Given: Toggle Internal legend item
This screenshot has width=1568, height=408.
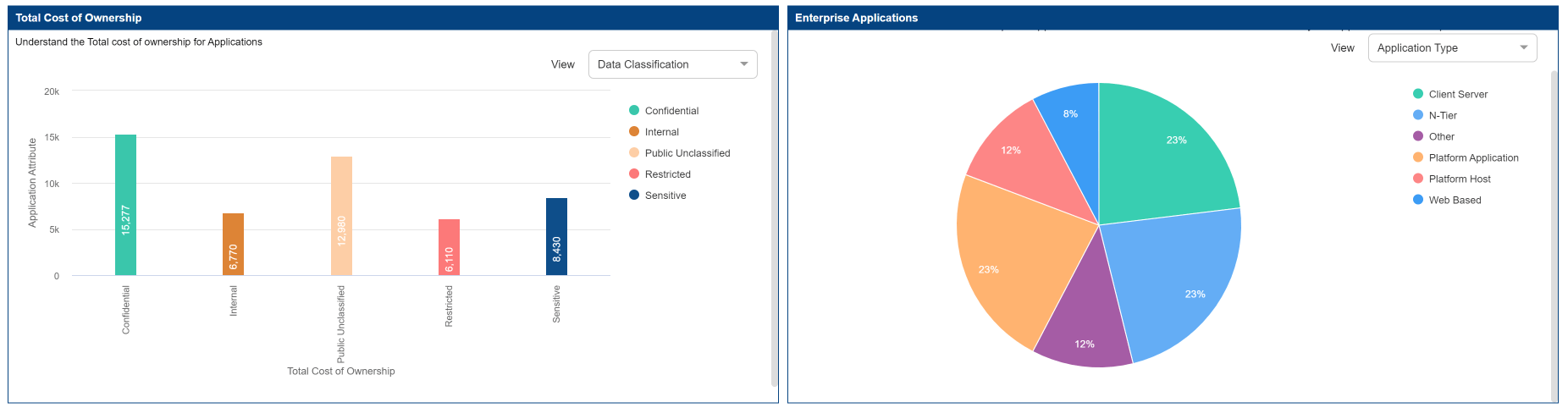Looking at the screenshot, I should click(x=654, y=132).
